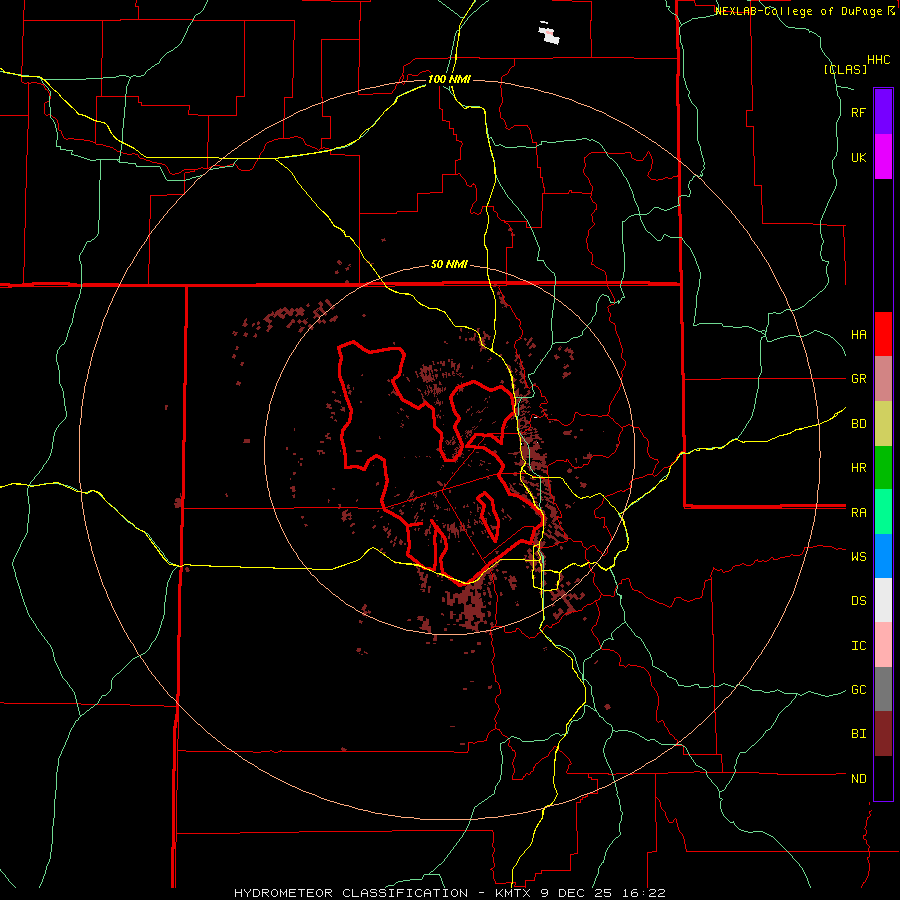Viewport: 900px width, 900px height.
Task: Click the WS legend label
Action: pos(858,557)
